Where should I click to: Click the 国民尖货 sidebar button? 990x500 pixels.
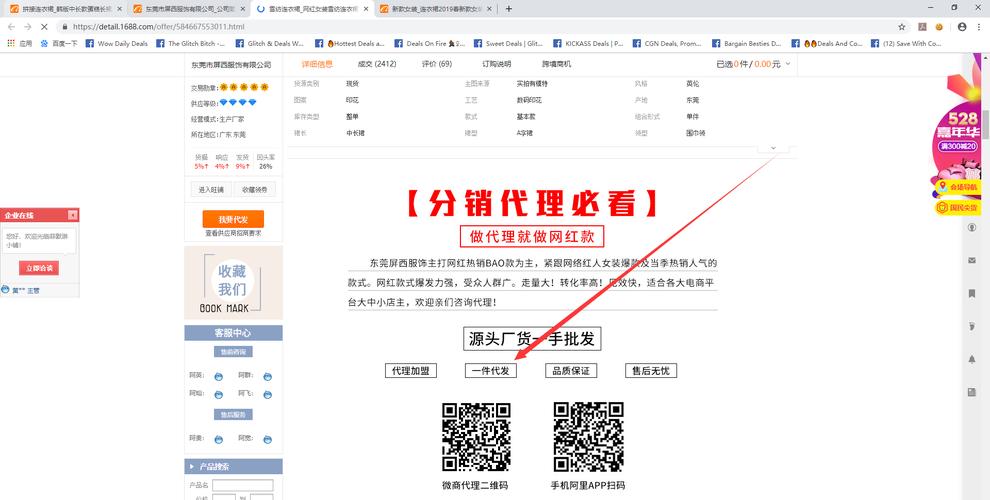pos(958,207)
